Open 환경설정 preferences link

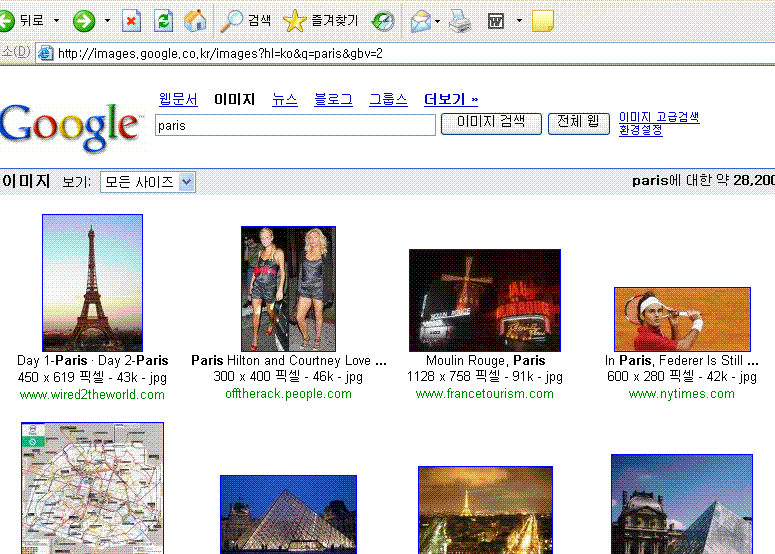(x=641, y=130)
